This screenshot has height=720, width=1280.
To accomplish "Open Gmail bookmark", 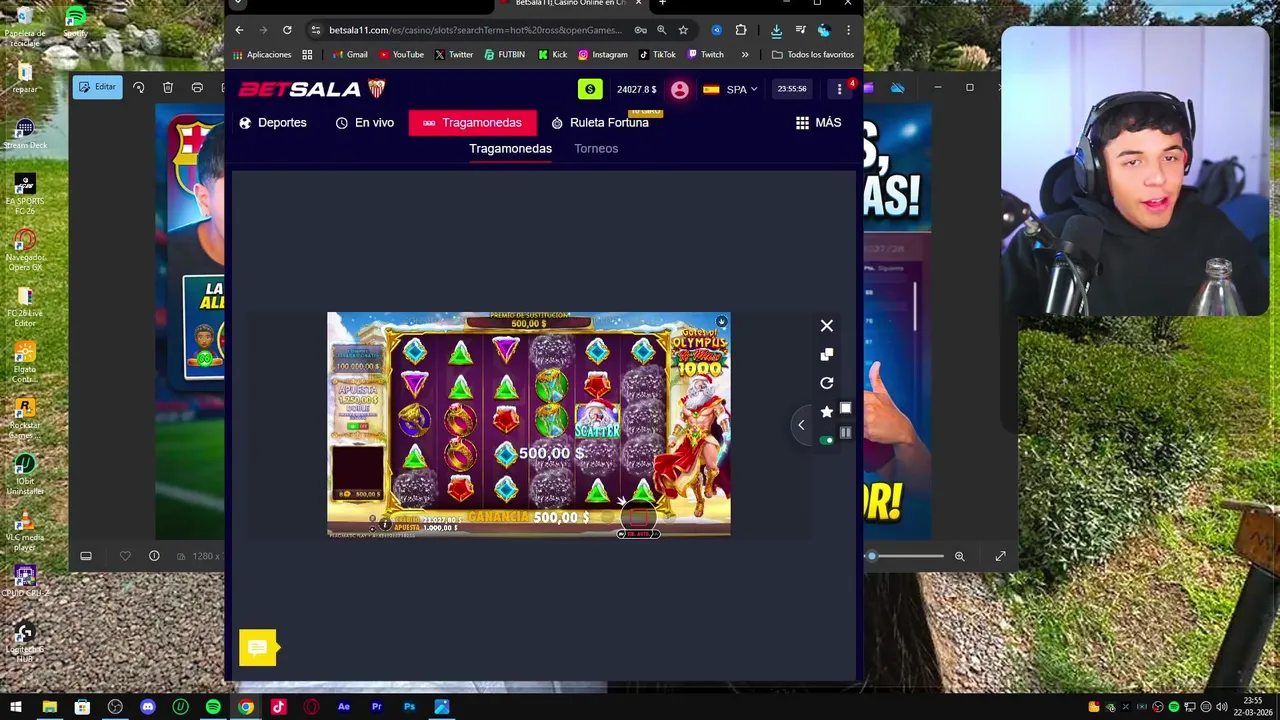I will 350,55.
